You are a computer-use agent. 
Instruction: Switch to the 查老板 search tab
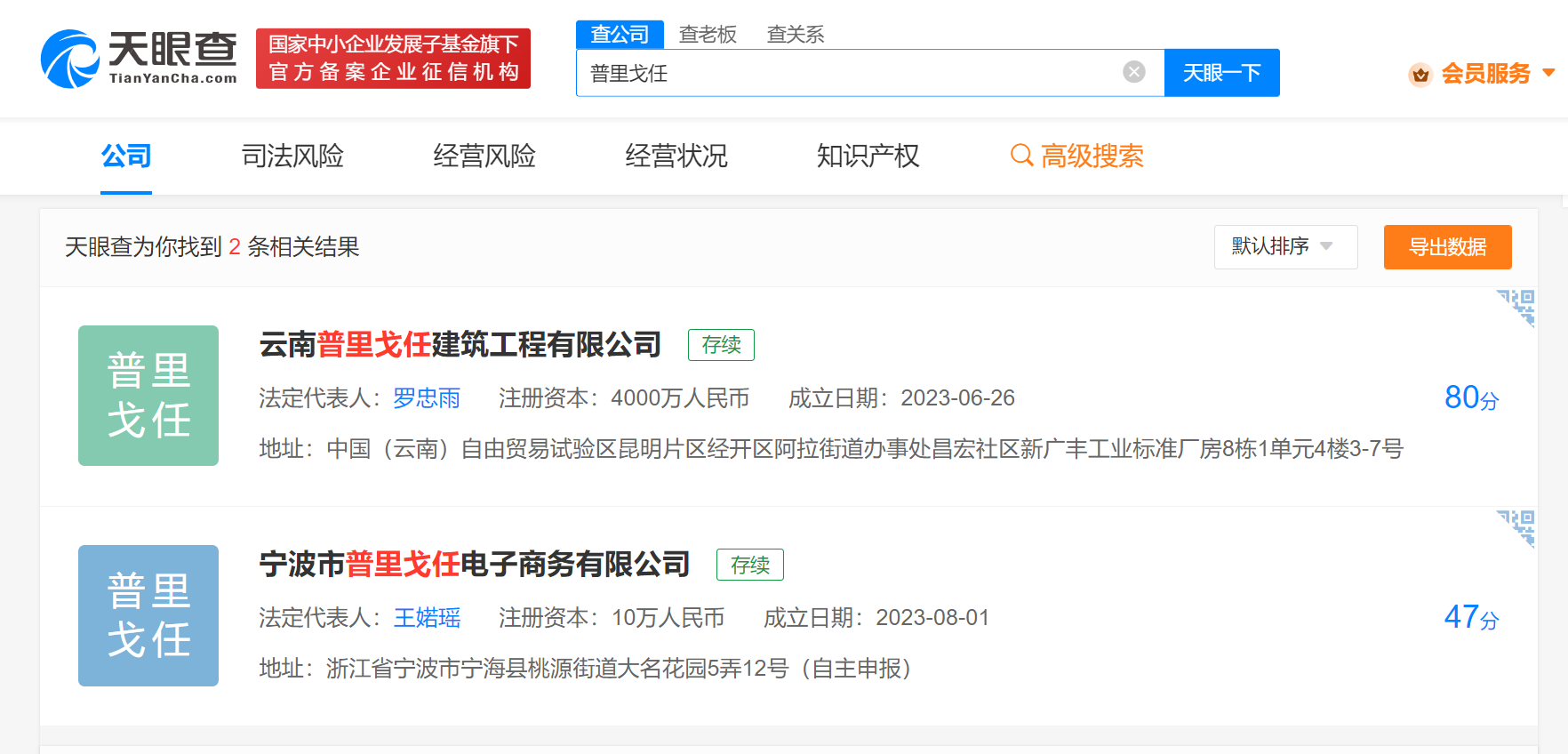click(x=708, y=34)
